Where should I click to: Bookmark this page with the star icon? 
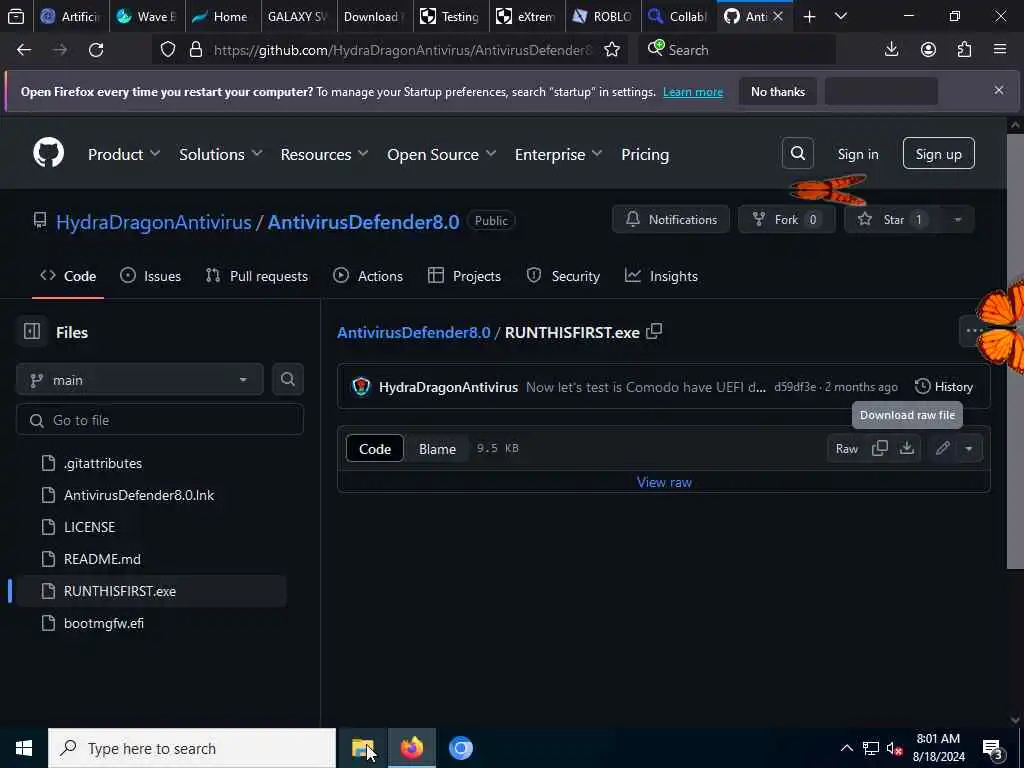(612, 50)
